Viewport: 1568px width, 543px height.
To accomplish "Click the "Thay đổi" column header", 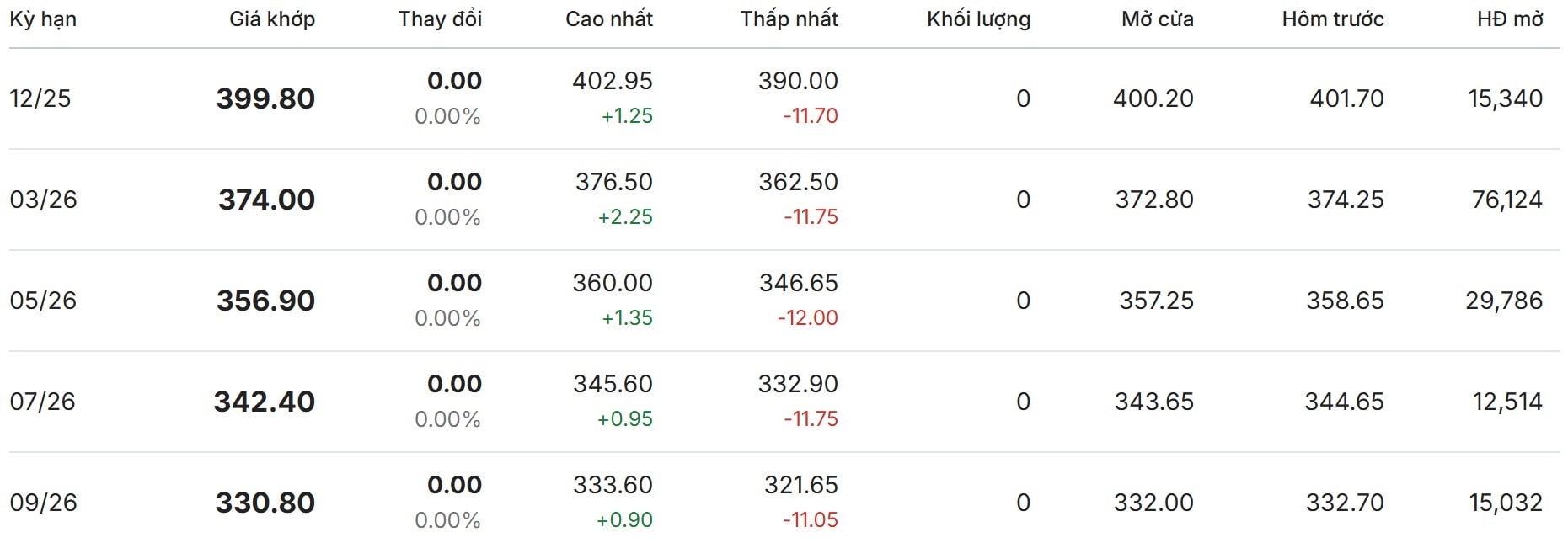I will (440, 19).
